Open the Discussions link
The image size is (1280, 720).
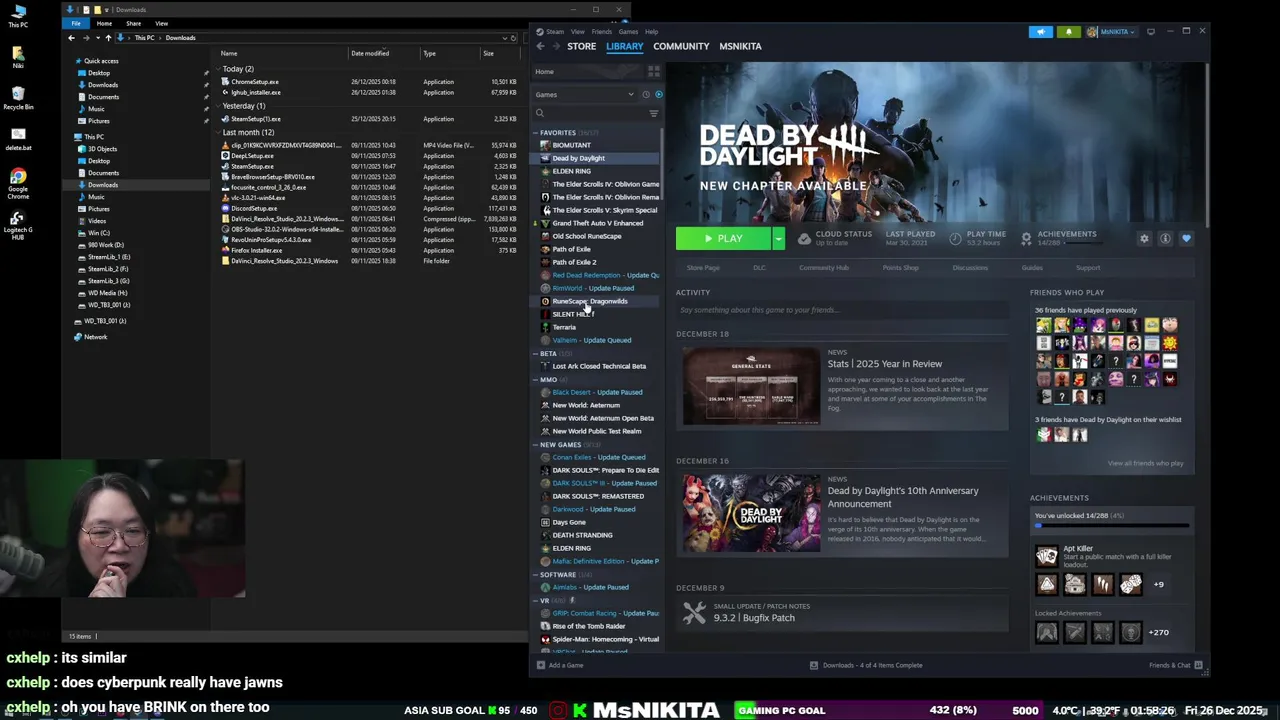[x=970, y=268]
